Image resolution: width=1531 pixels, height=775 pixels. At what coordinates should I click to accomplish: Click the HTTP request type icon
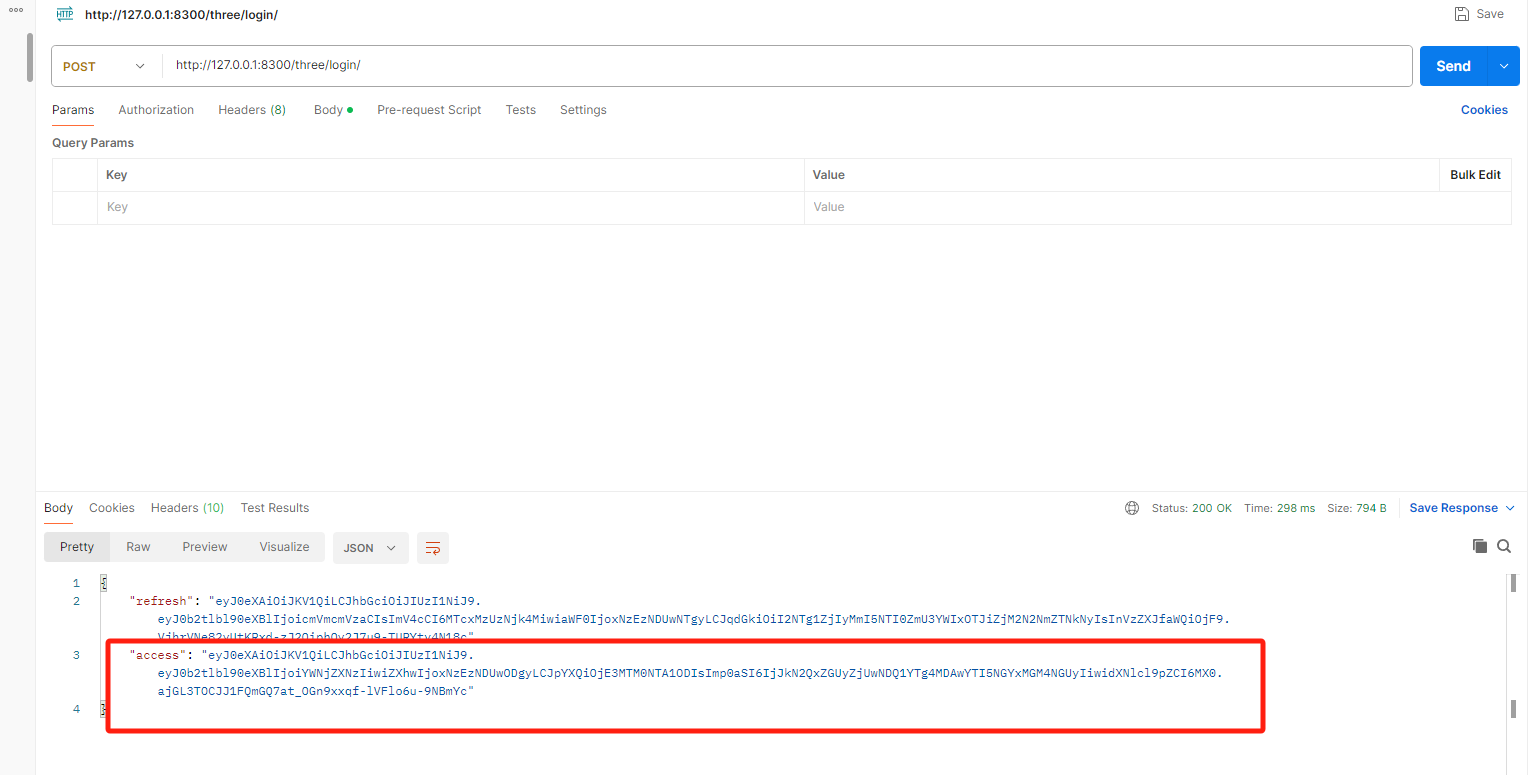[x=65, y=14]
